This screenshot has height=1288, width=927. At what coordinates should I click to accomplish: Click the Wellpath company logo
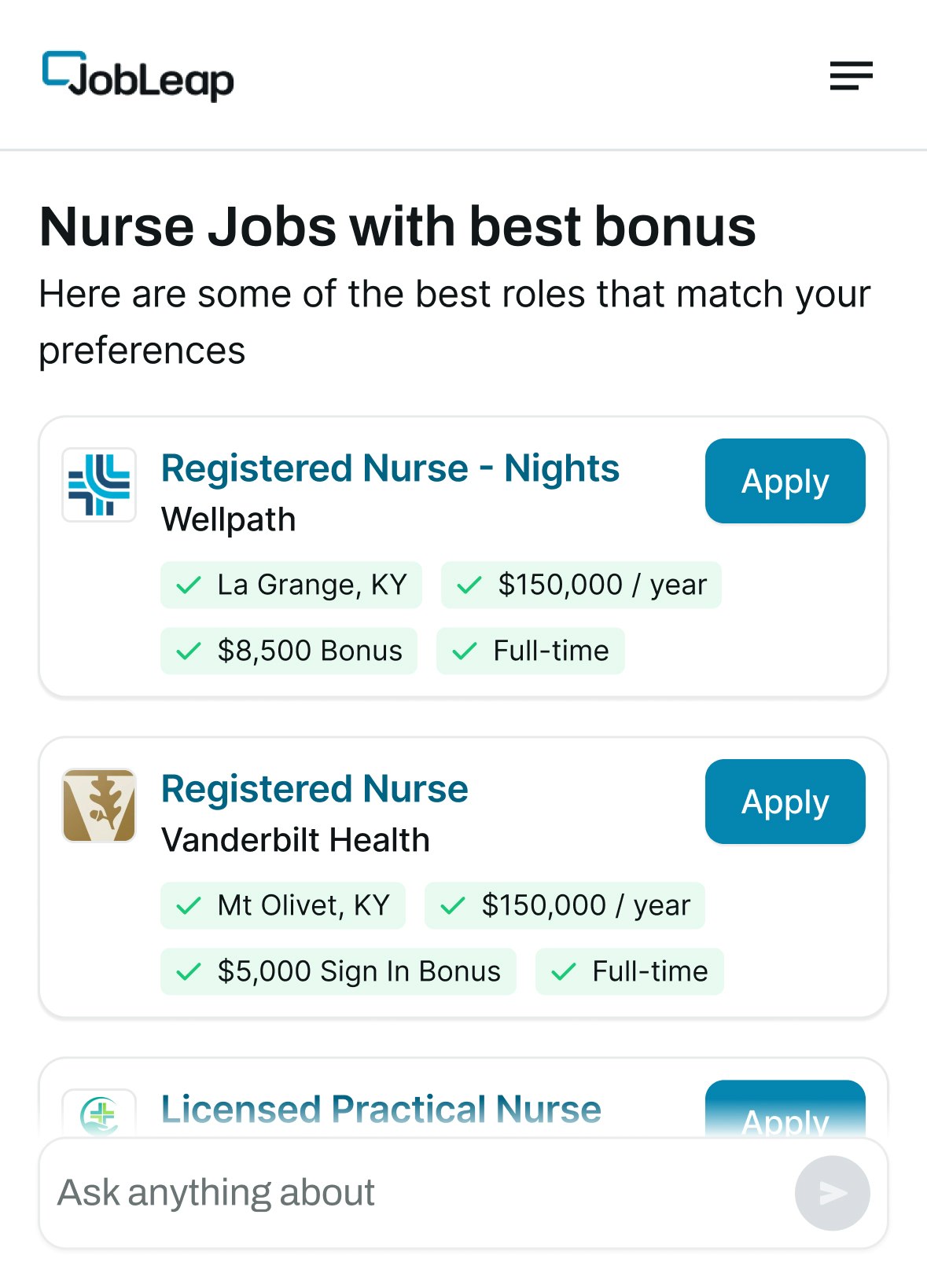(99, 485)
